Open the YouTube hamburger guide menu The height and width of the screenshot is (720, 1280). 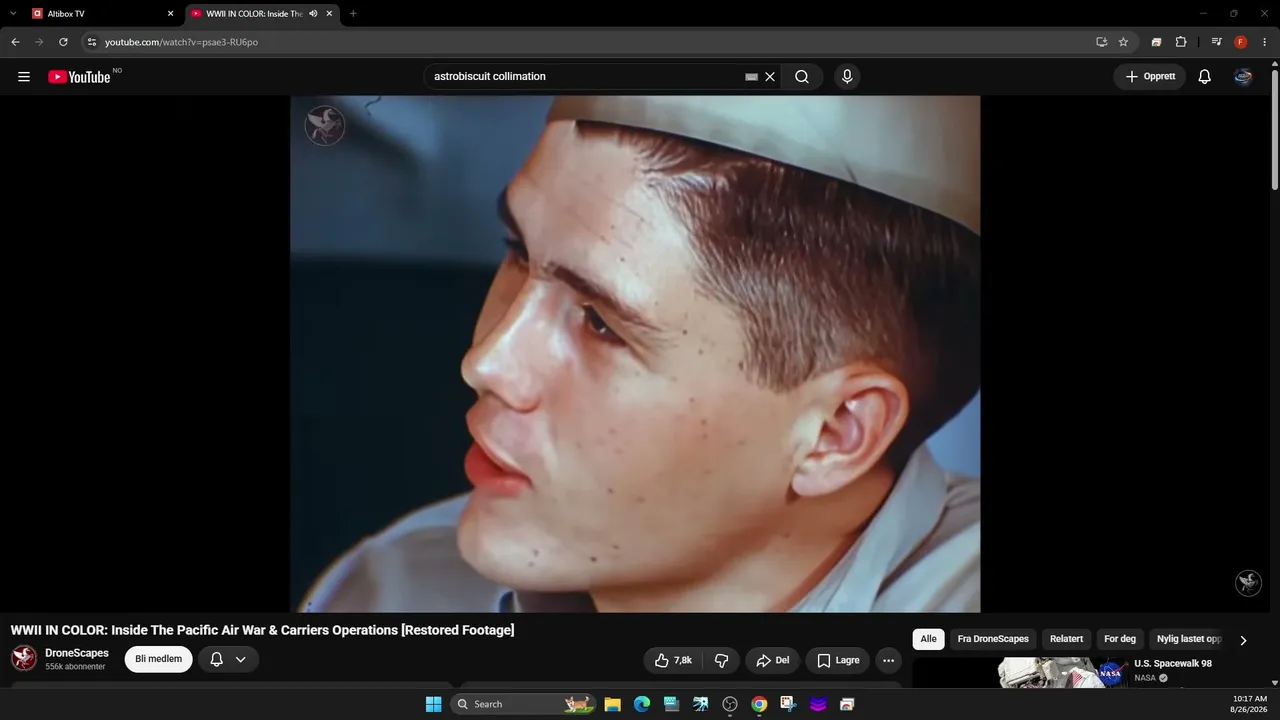[24, 77]
